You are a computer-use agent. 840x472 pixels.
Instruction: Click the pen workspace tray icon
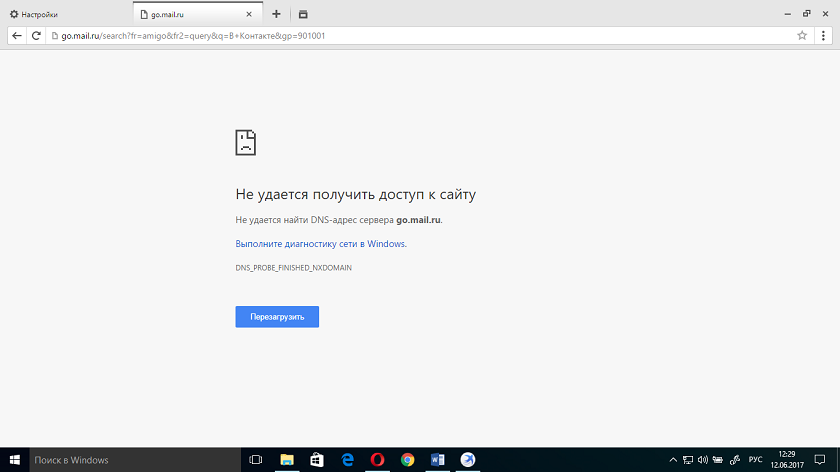tap(734, 460)
